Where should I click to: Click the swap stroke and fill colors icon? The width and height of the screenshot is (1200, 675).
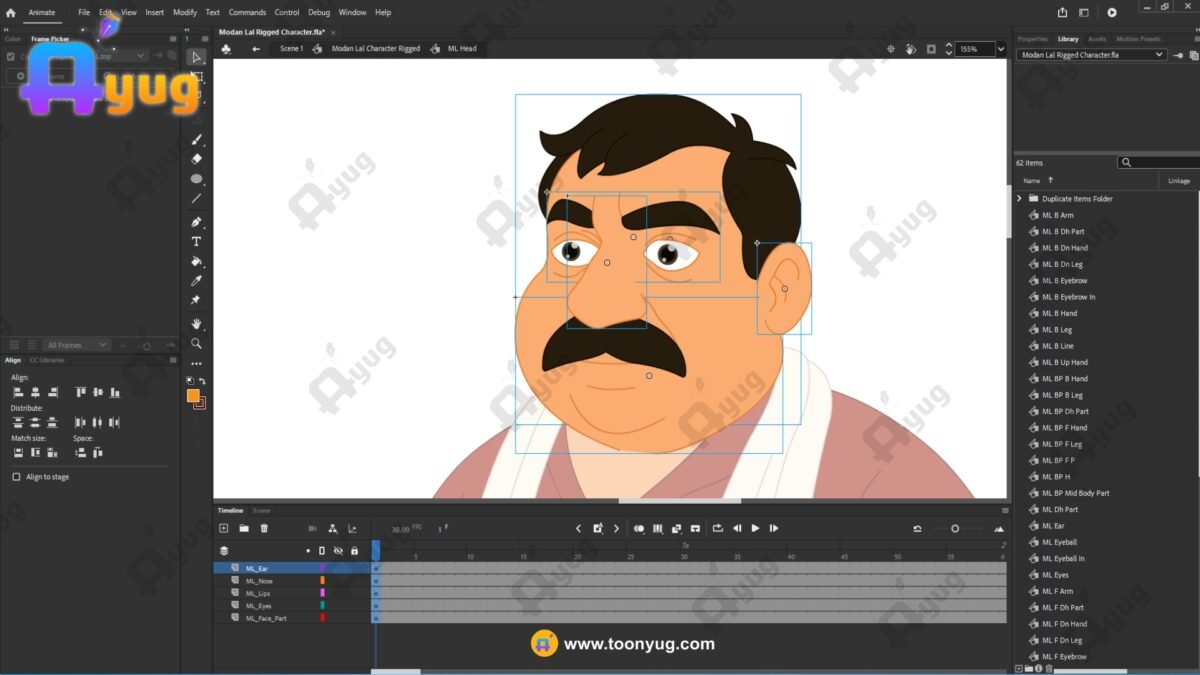[202, 381]
